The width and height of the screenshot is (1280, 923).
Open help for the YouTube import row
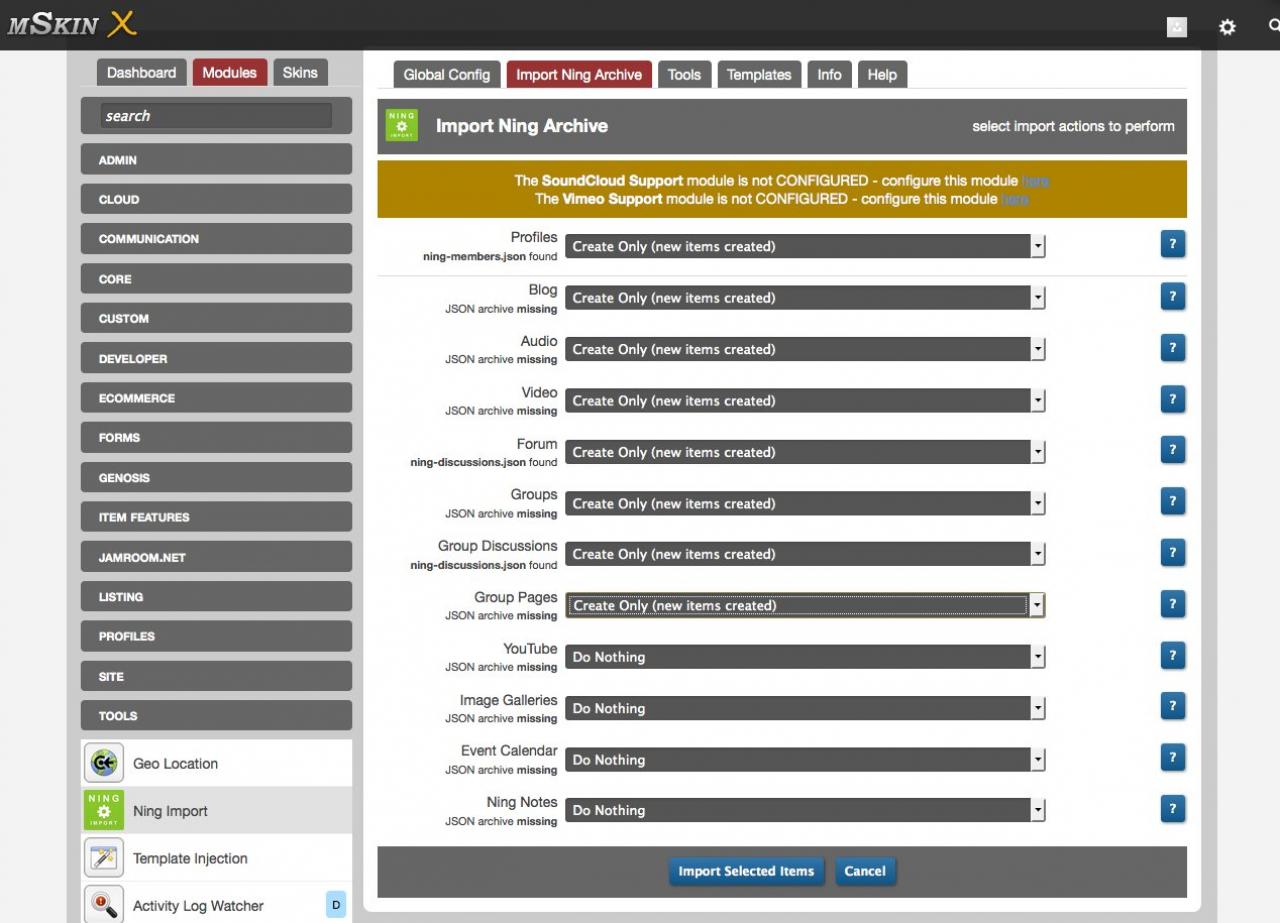[x=1172, y=656]
